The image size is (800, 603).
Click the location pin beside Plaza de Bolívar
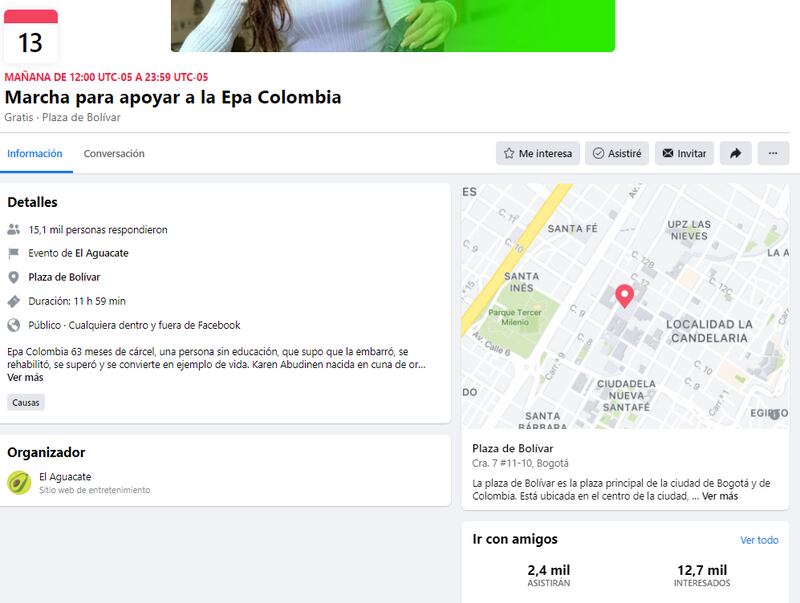(14, 277)
